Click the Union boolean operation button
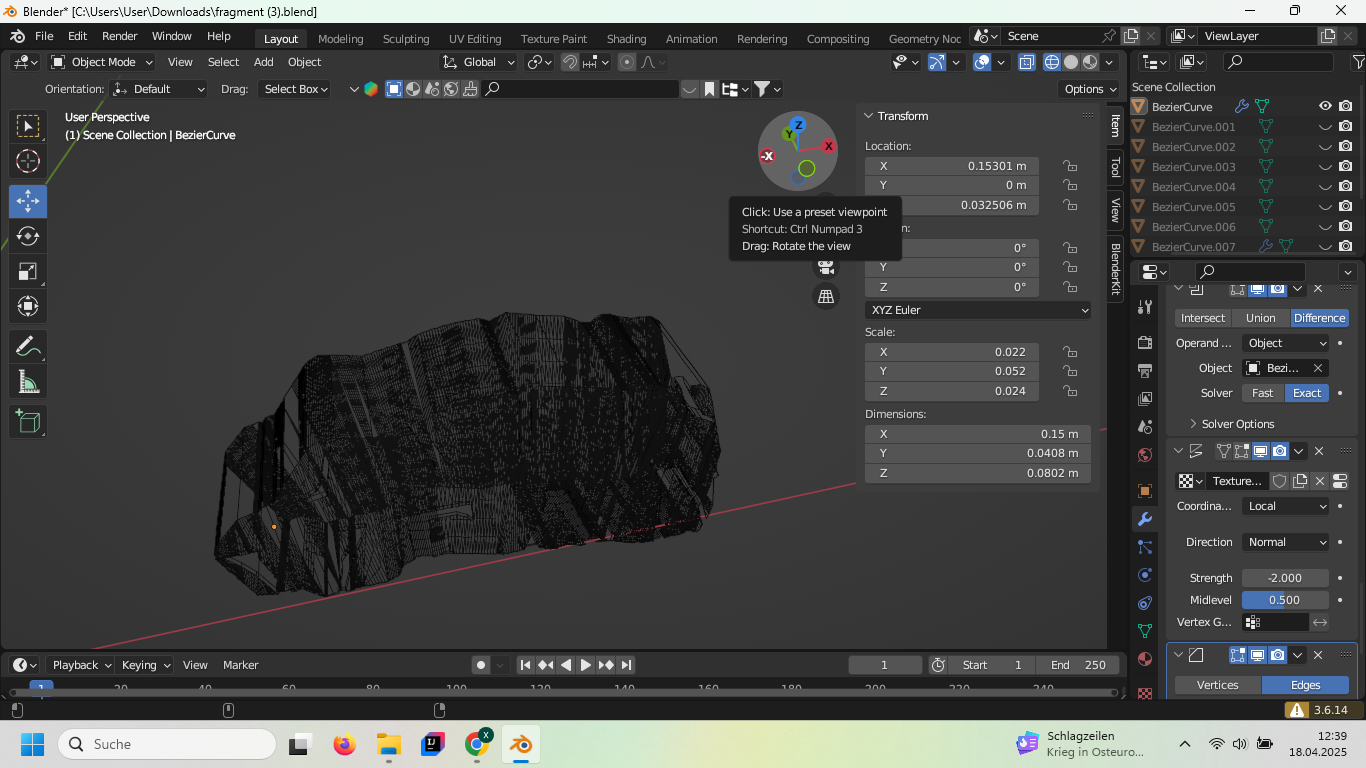The image size is (1366, 768). pos(1260,318)
